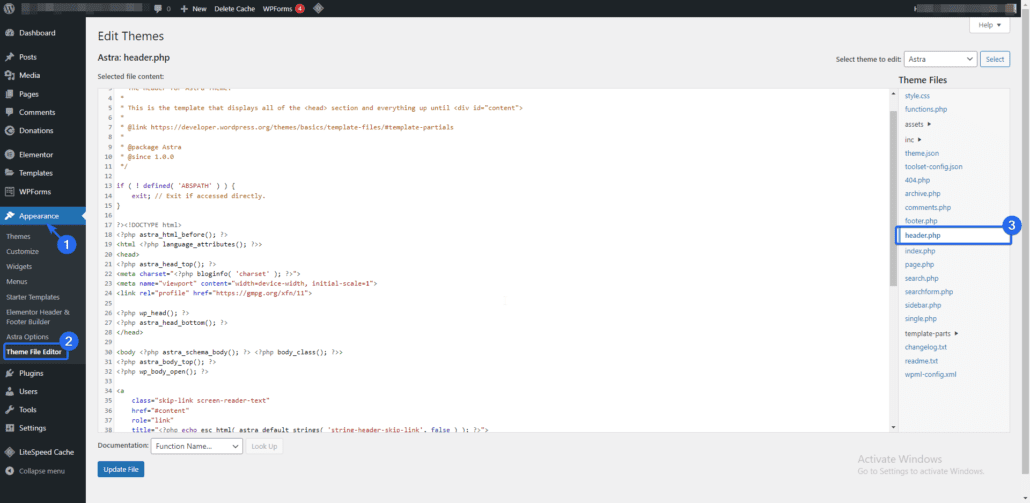1030x503 pixels.
Task: Click into code line 26 wp_head()
Action: (x=152, y=314)
